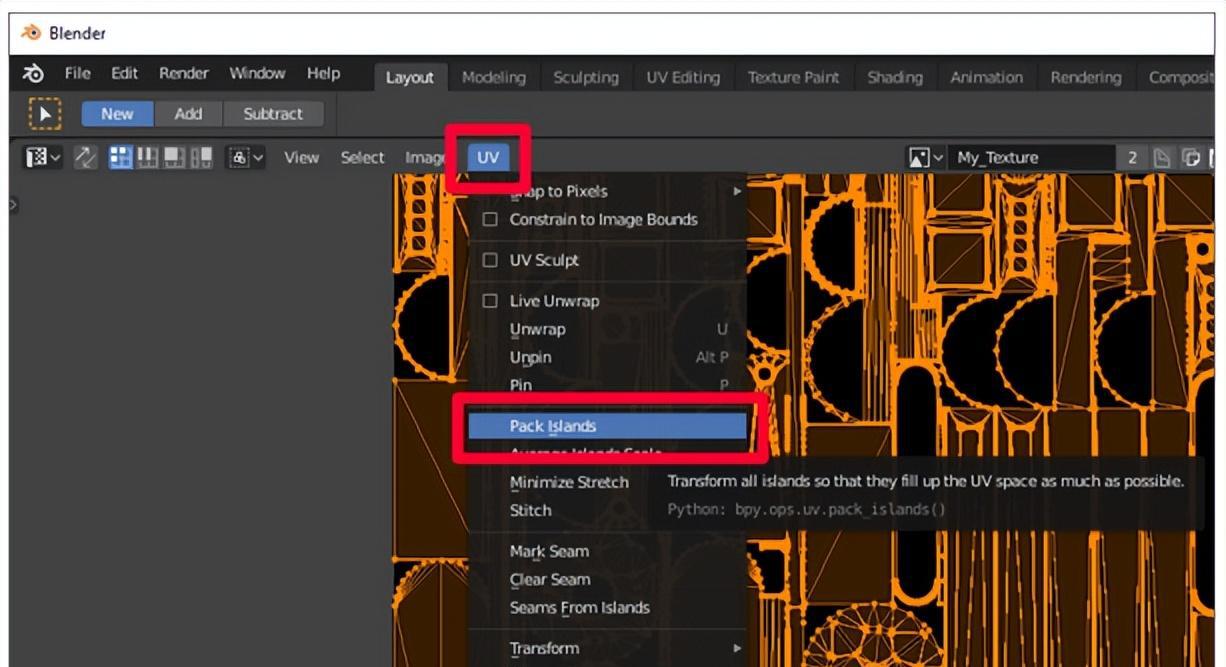Switch to the Animation workspace tab
1226x667 pixels.
point(987,77)
